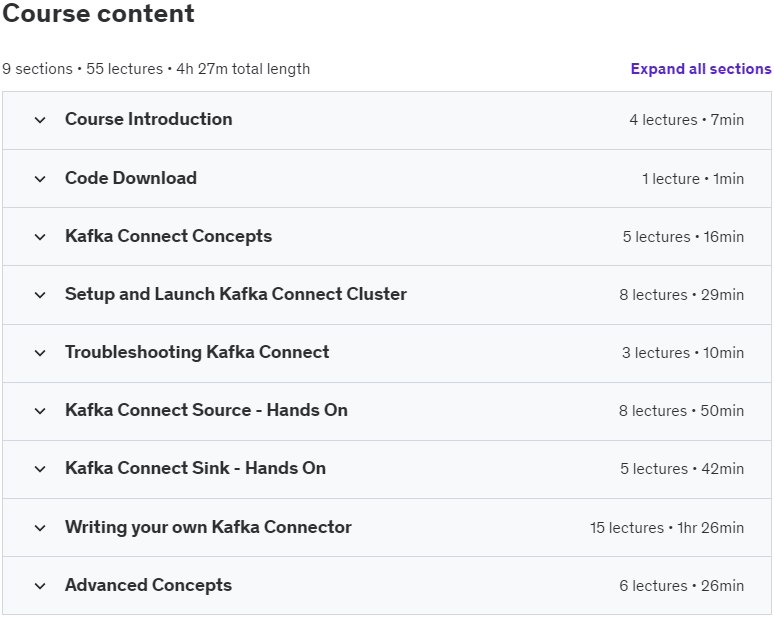Click the '8 lectures • 29min' text
Viewport: 774px width, 617px height.
[x=682, y=295]
